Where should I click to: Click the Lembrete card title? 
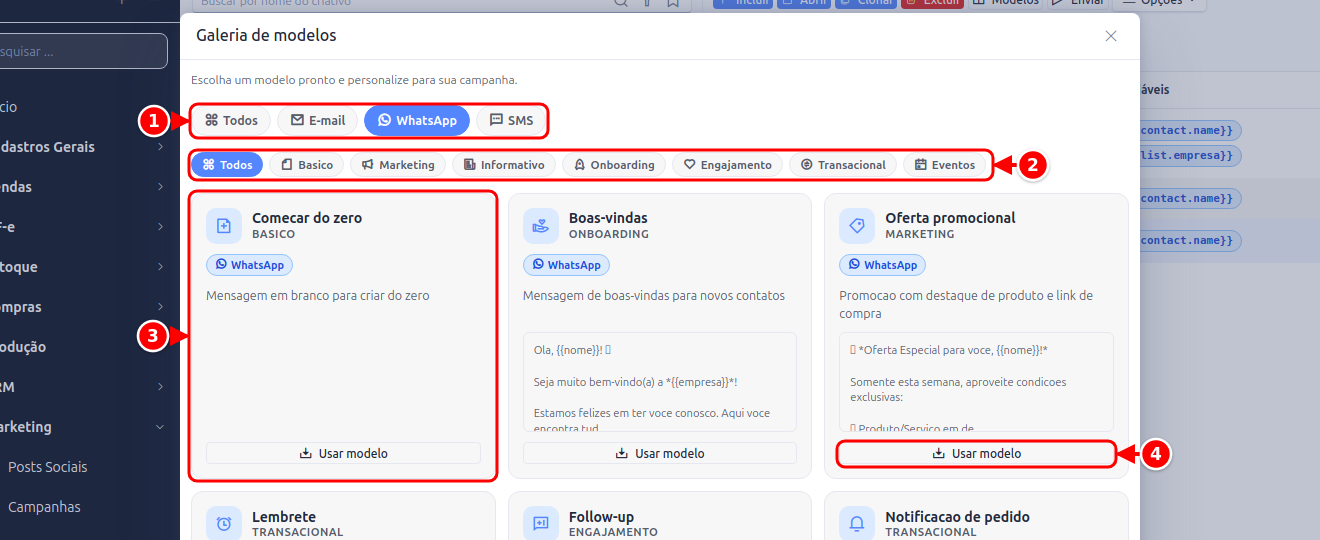(284, 517)
